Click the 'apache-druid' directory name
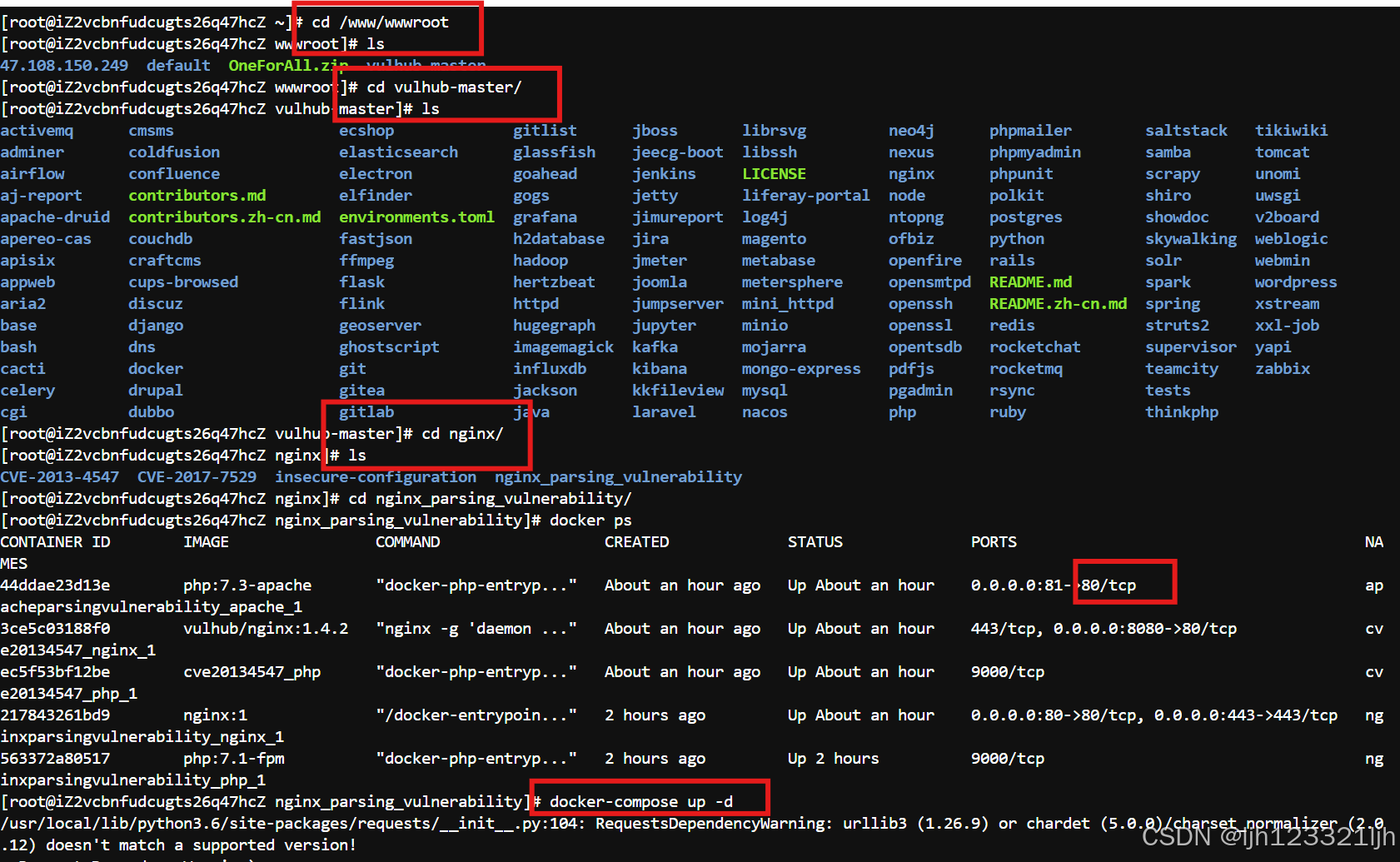Screen dimensions: 1400x862 tap(55, 217)
